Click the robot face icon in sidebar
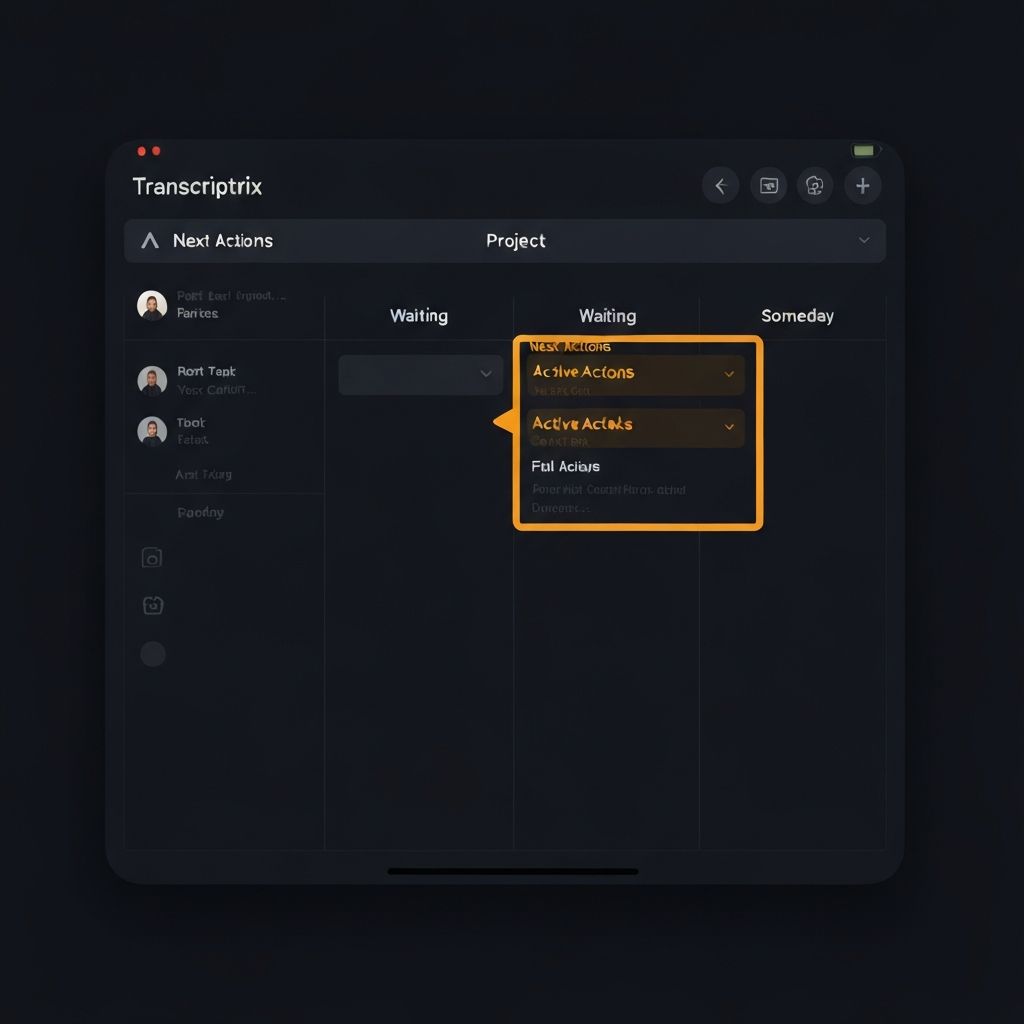Image resolution: width=1024 pixels, height=1024 pixels. click(x=153, y=605)
